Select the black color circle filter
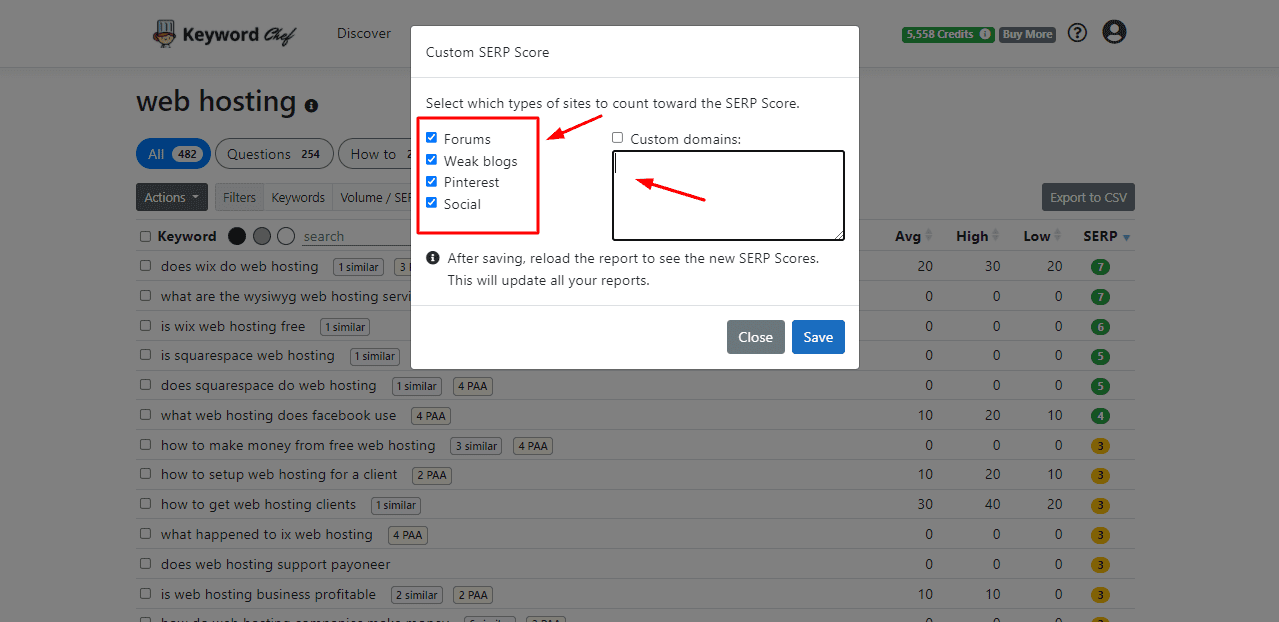 click(237, 236)
